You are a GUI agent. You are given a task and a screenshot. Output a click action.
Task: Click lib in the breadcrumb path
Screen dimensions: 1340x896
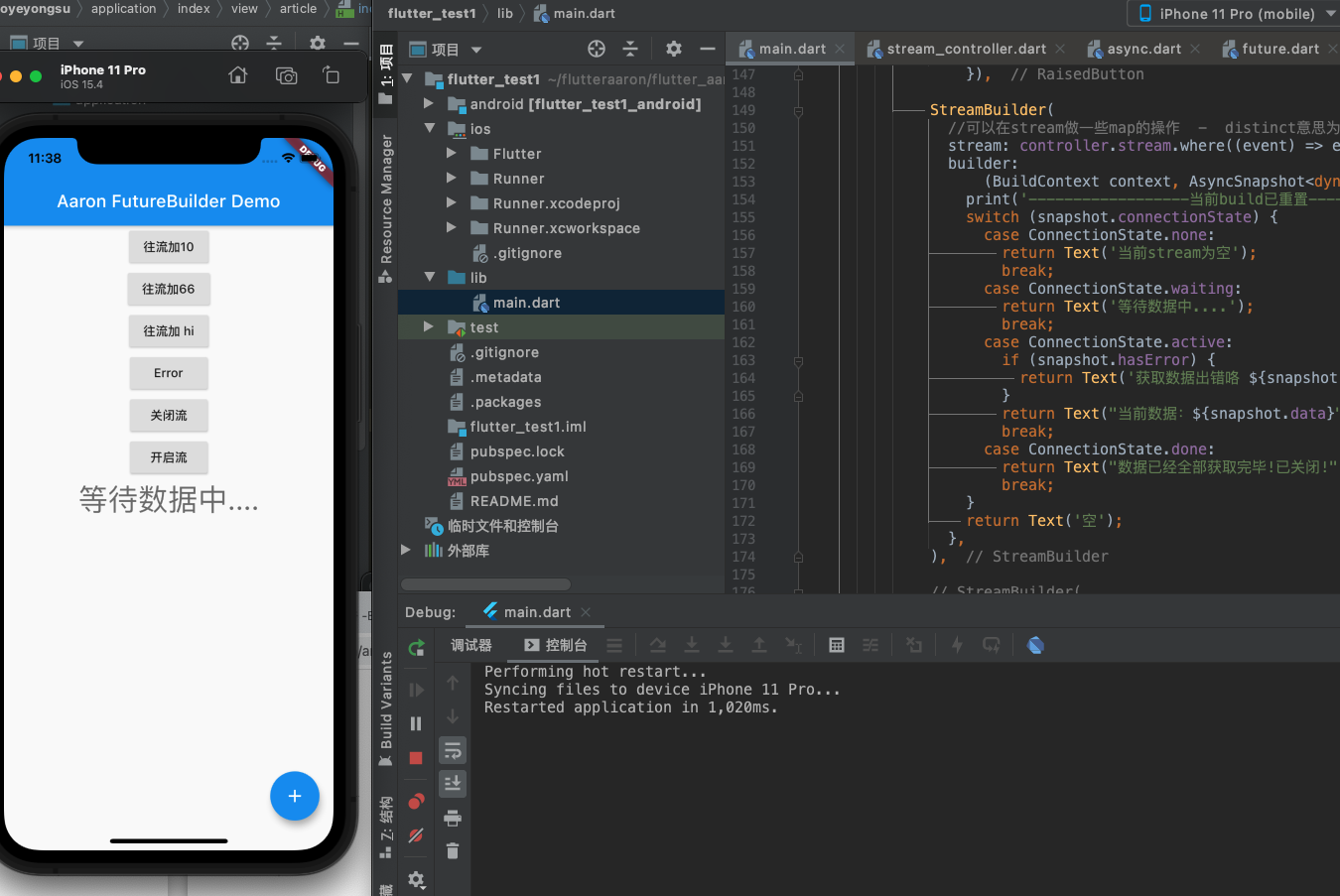point(505,13)
